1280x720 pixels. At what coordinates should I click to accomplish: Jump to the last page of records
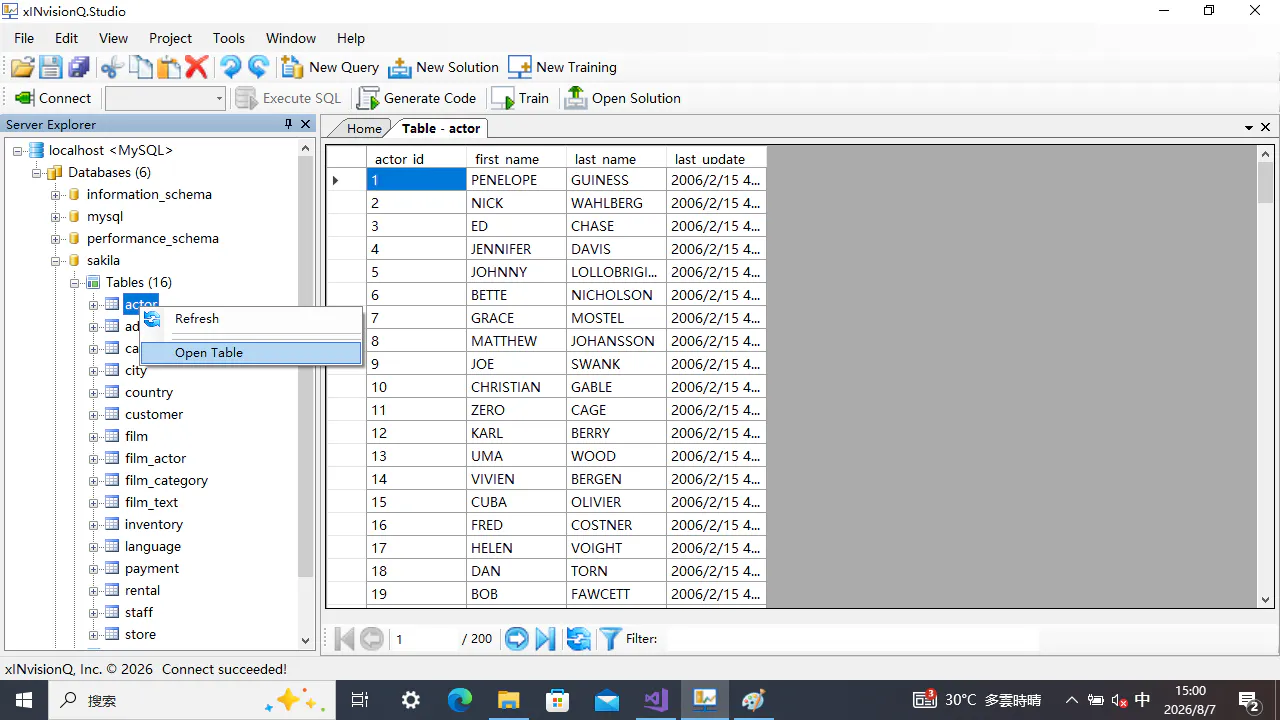(546, 638)
